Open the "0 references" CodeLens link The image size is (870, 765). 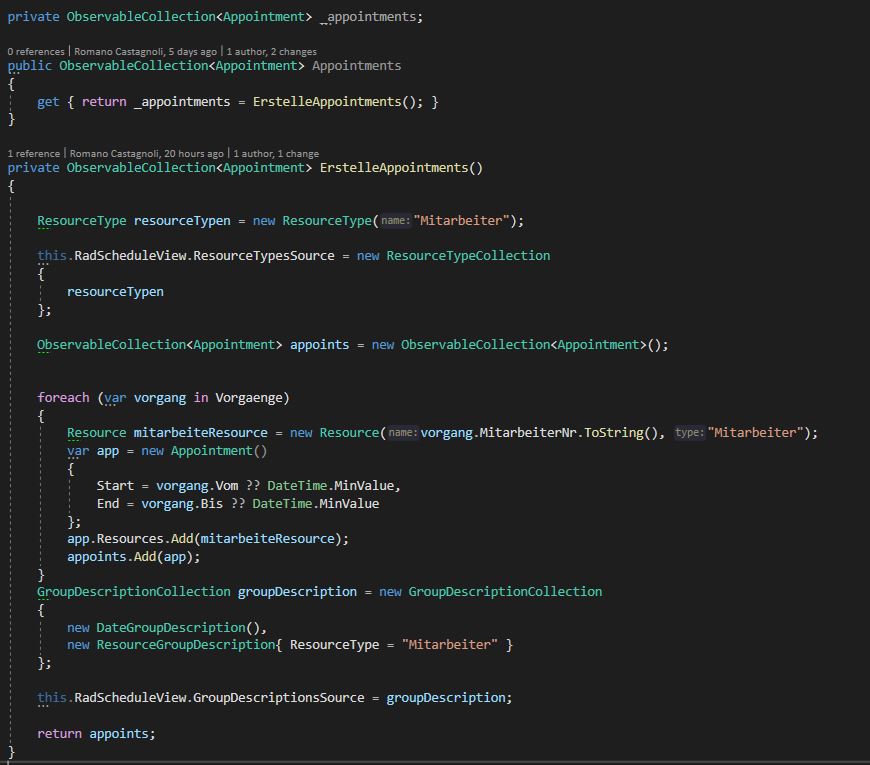pyautogui.click(x=34, y=51)
